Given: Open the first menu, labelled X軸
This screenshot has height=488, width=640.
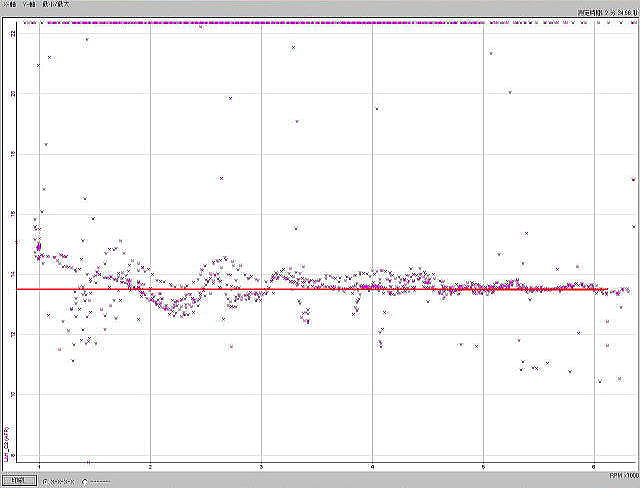Looking at the screenshot, I should pyautogui.click(x=9, y=4).
